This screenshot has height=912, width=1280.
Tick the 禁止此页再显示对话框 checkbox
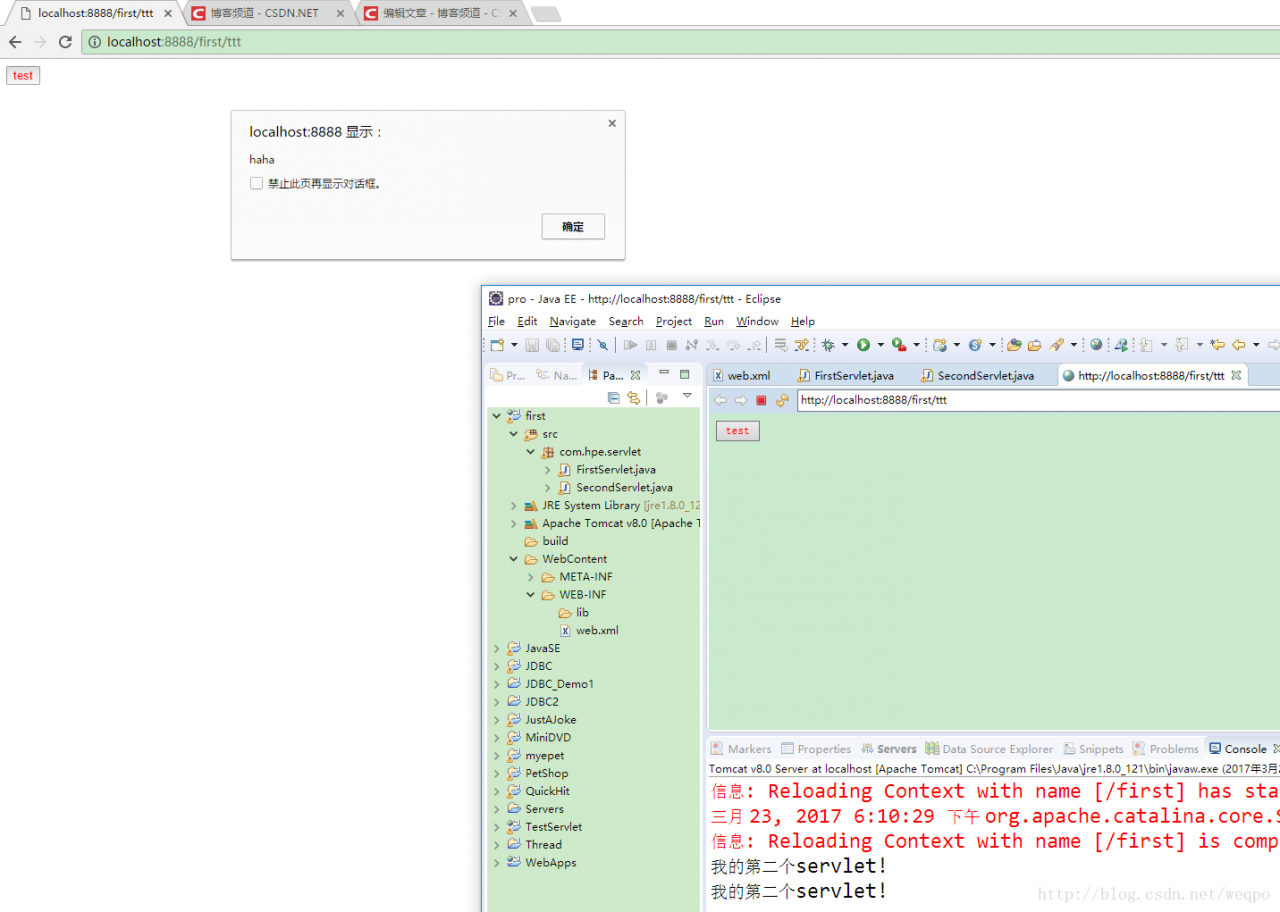point(257,183)
